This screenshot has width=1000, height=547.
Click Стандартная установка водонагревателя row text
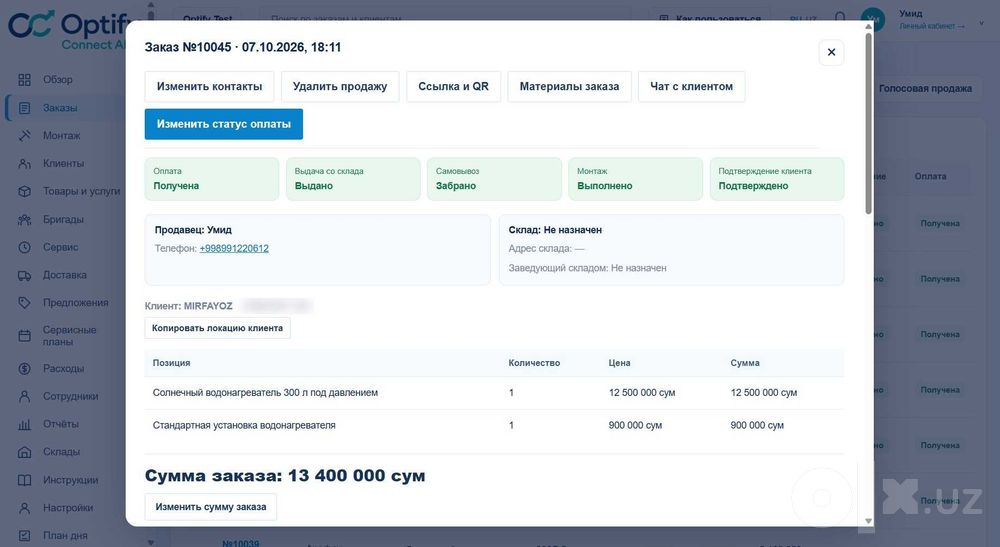[x=244, y=425]
